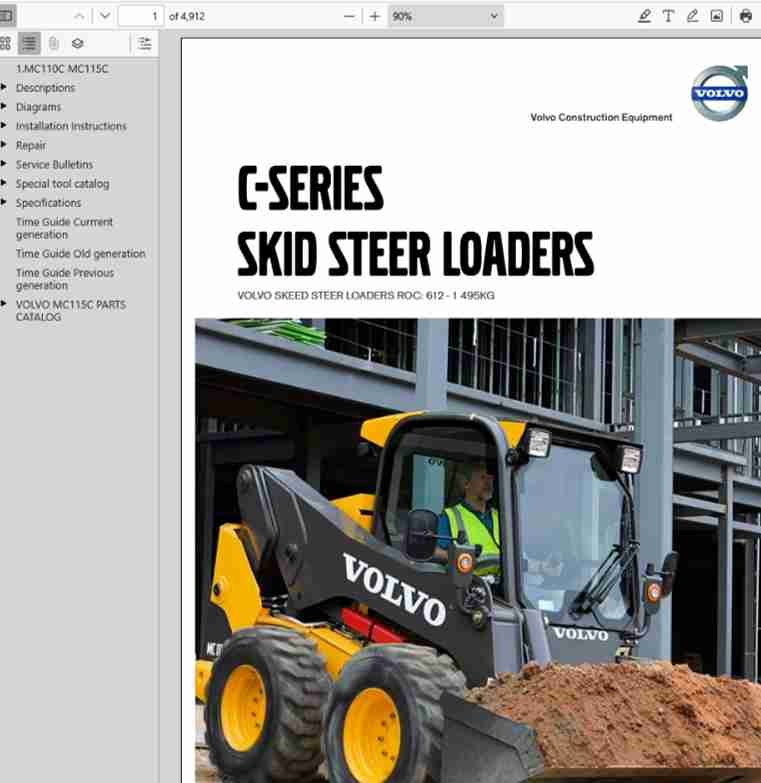Select the add text tool
Screen dimensions: 761x783
[x=668, y=16]
